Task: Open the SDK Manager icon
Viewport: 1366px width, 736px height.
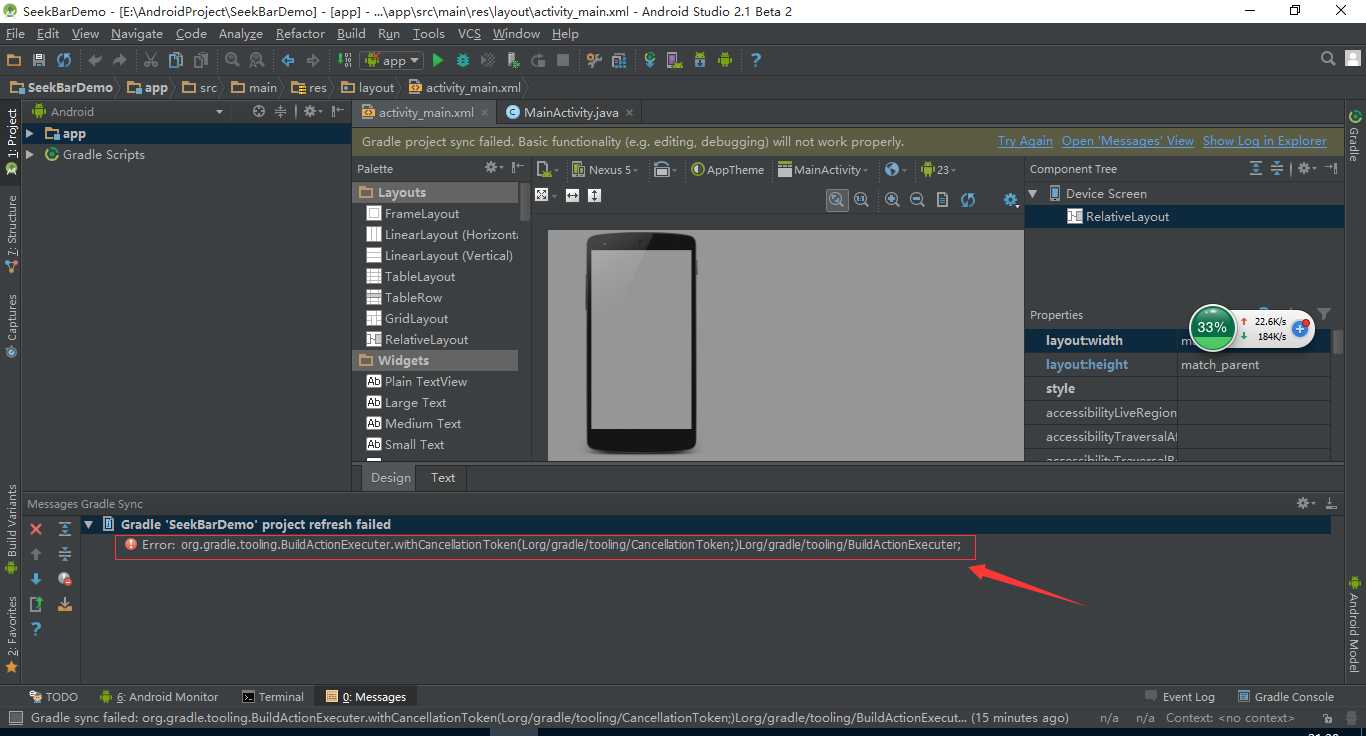Action: 699,60
